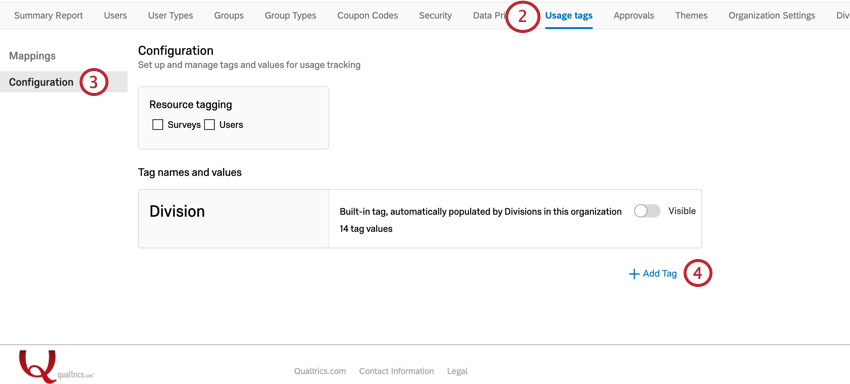Click the plus icon beside Add Tag
The height and width of the screenshot is (384, 850).
click(634, 274)
